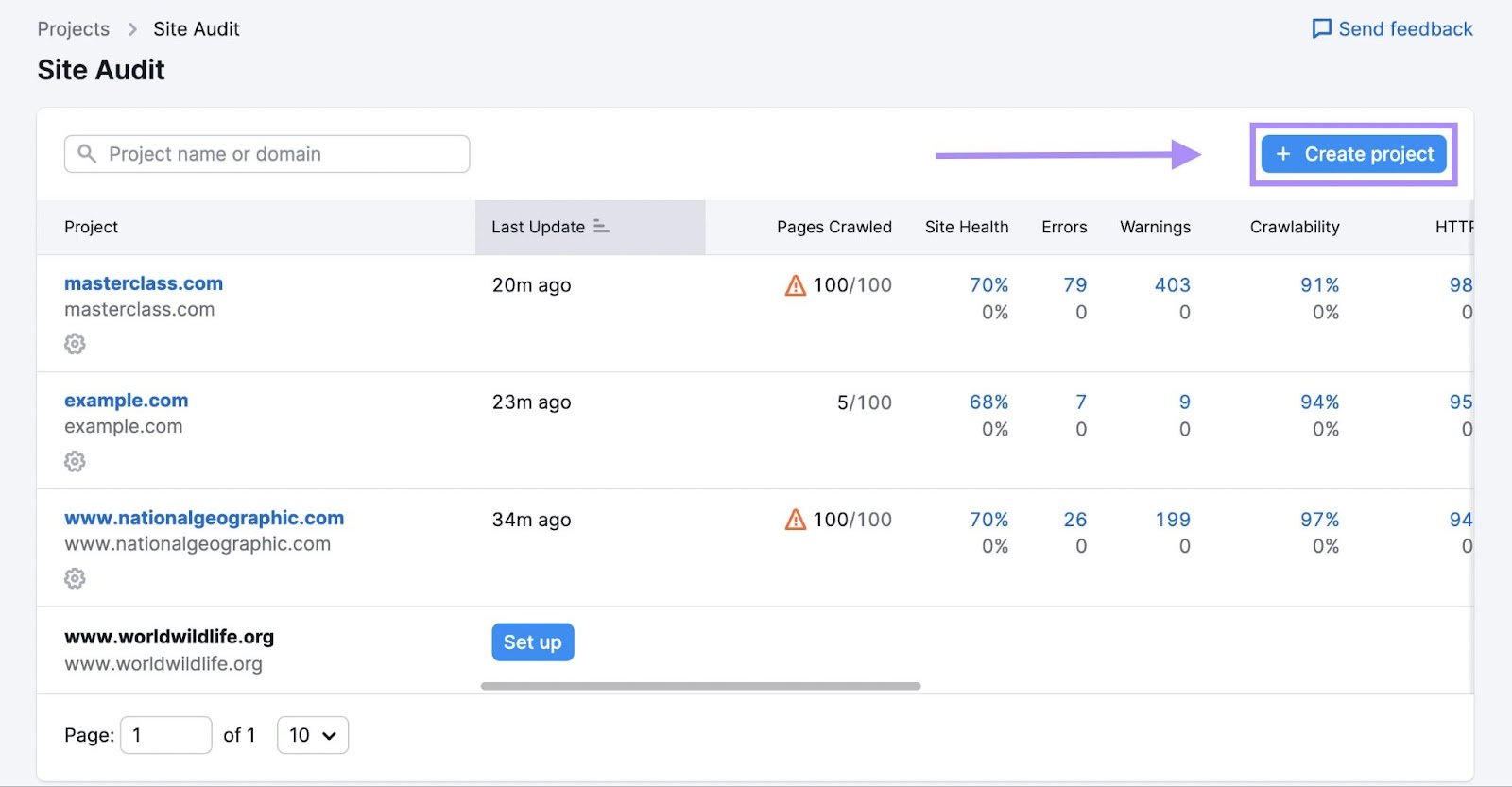Viewport: 1512px width, 787px height.
Task: Open 403 warnings for masterclass.com
Action: 1173,284
